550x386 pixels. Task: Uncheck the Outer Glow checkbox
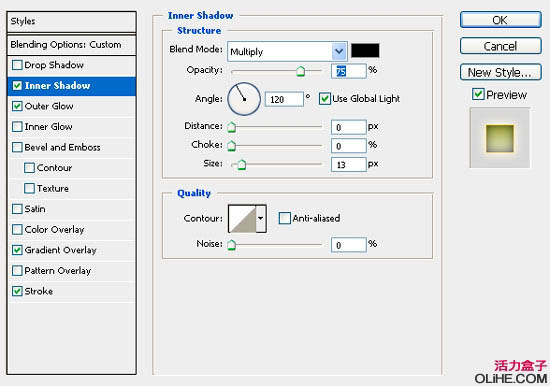pos(17,106)
